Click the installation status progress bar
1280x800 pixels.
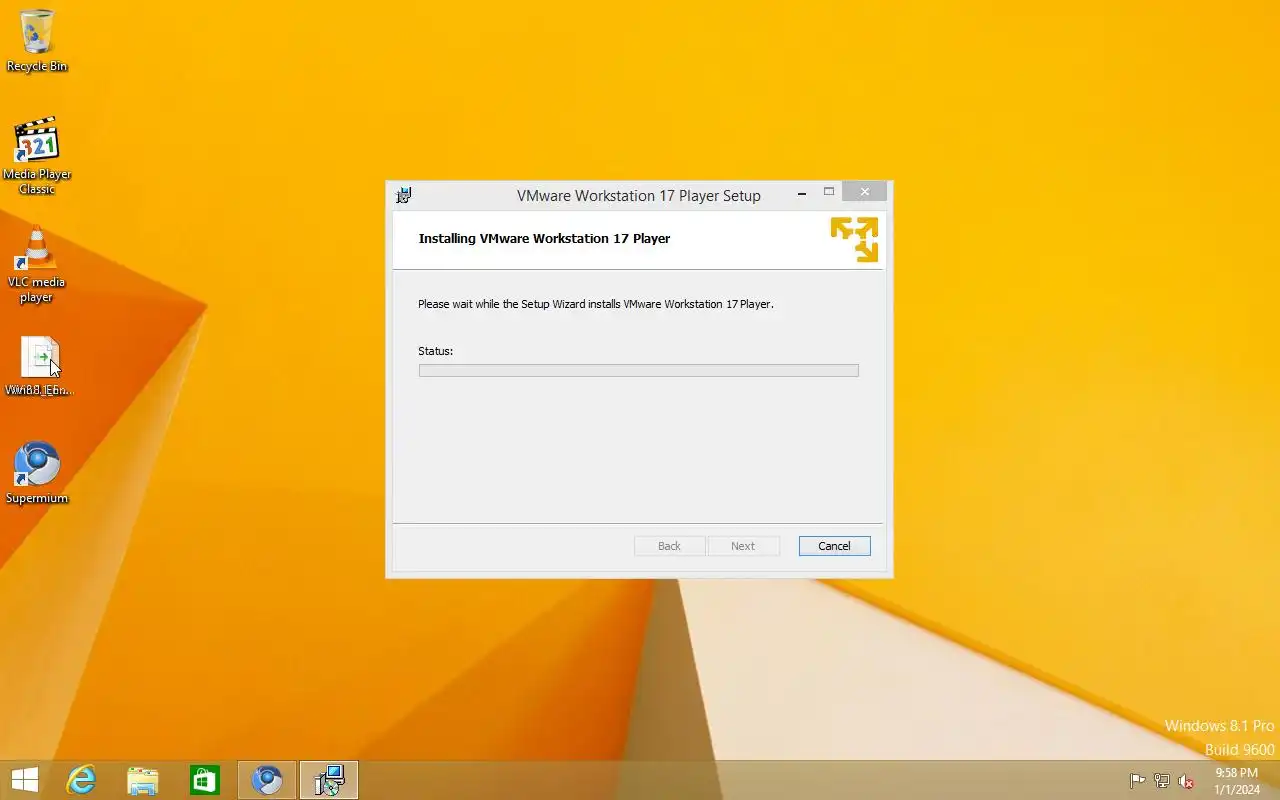tap(638, 370)
